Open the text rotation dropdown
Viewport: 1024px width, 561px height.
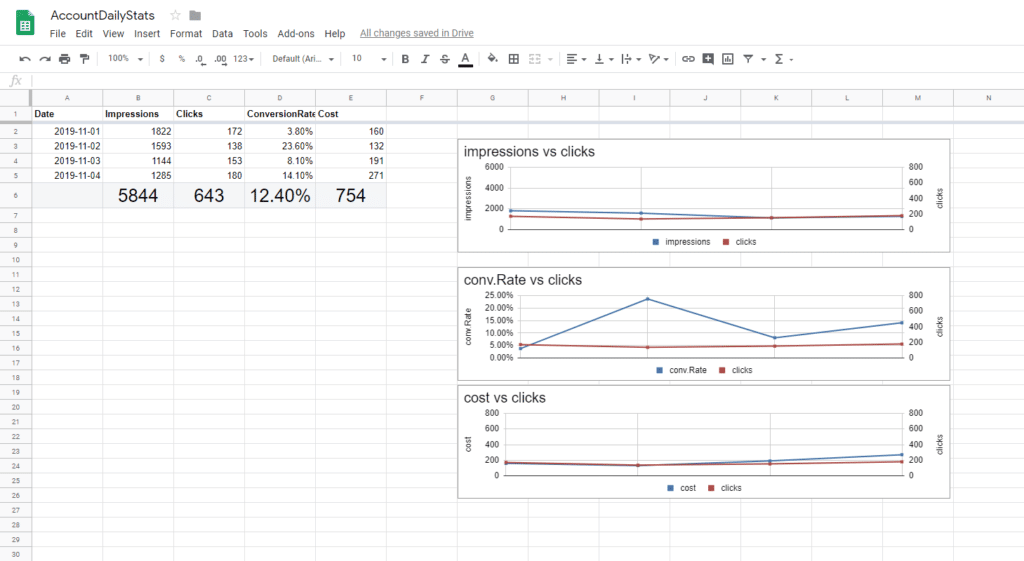658,59
